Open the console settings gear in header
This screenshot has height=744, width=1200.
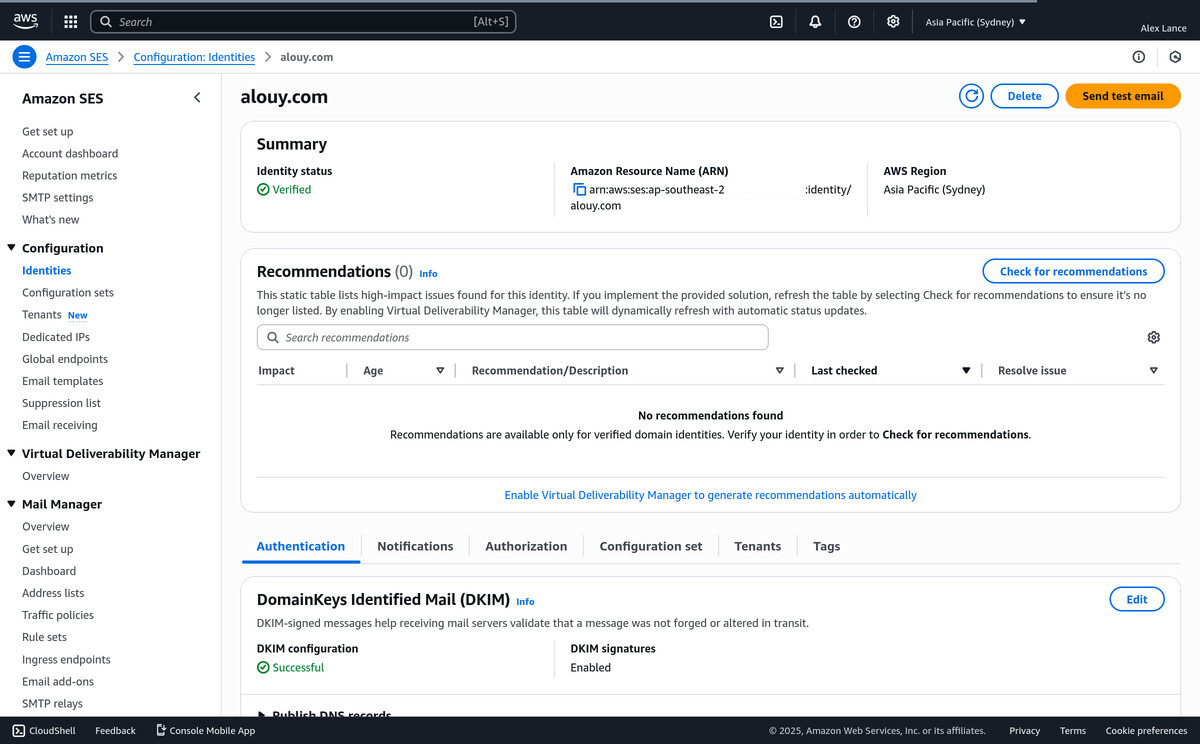893,21
